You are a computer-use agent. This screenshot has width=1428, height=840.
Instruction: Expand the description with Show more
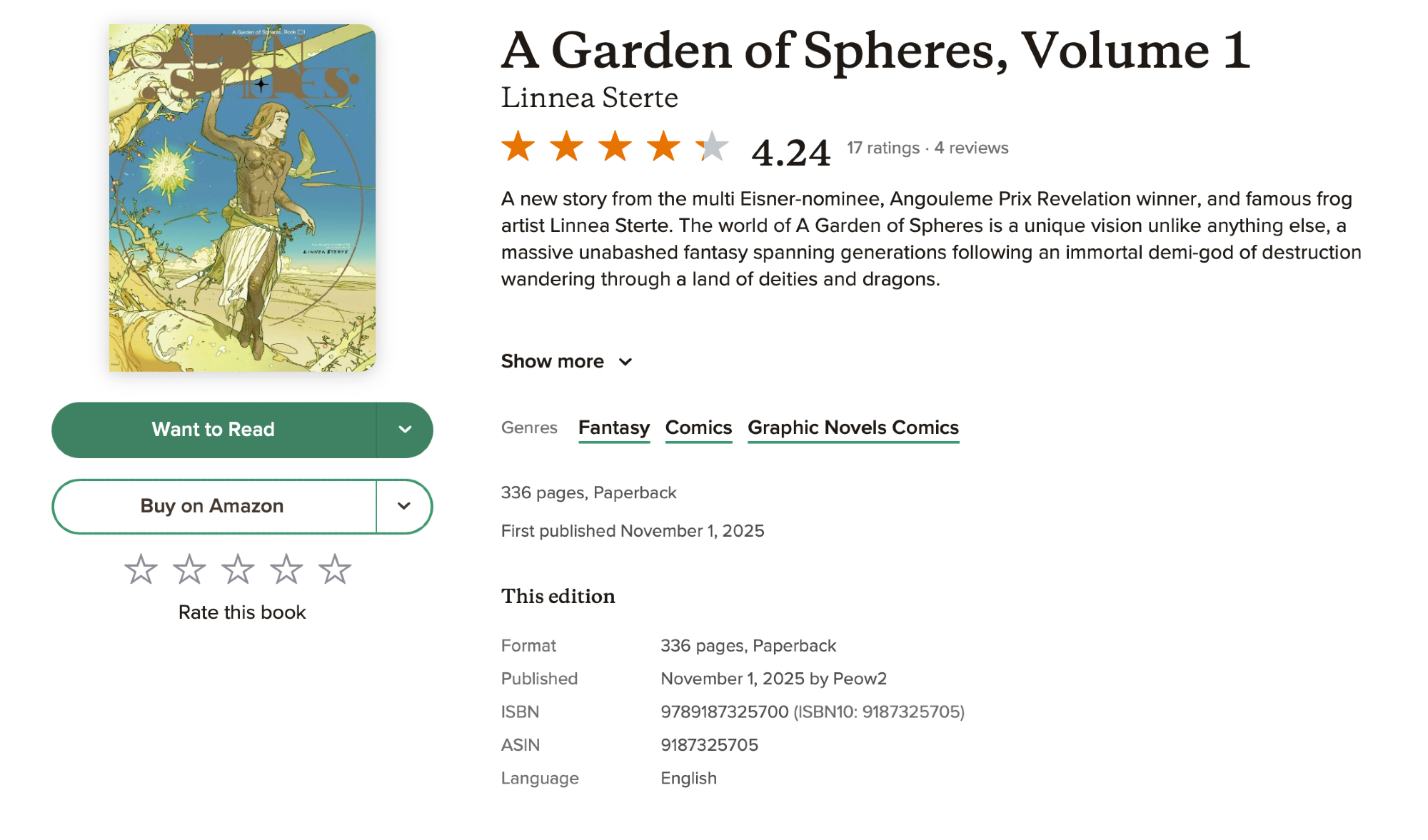pos(566,361)
